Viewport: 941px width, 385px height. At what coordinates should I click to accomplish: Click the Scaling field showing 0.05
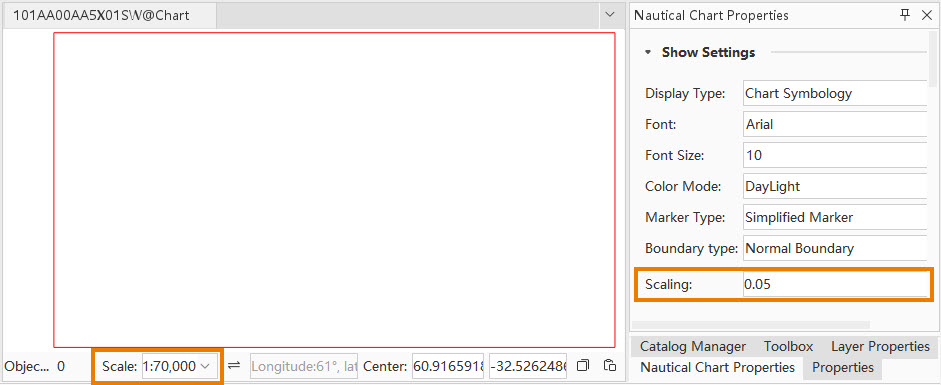[835, 285]
